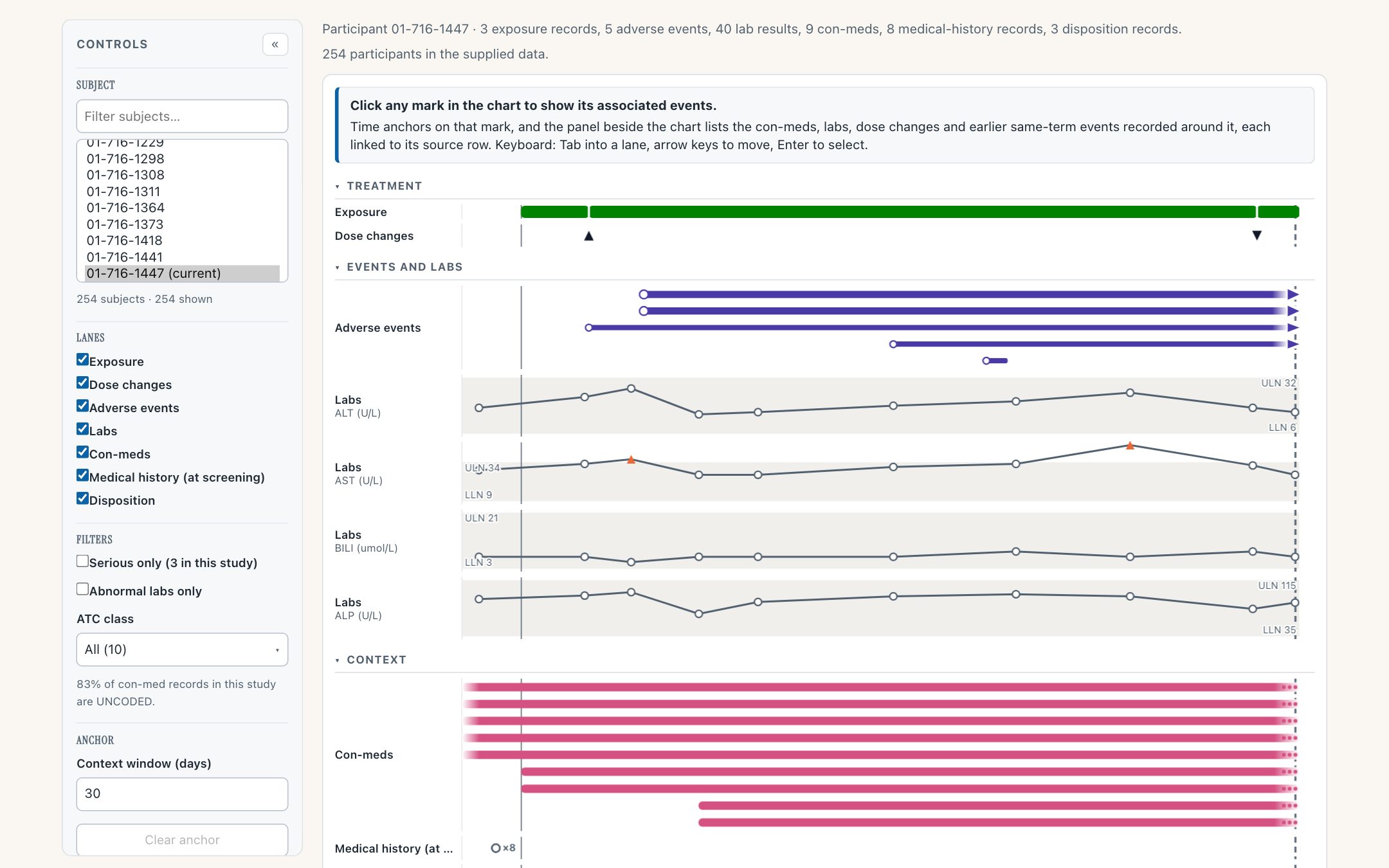Click the ALT peak lab data point
The width and height of the screenshot is (1389, 868).
[x=631, y=388]
